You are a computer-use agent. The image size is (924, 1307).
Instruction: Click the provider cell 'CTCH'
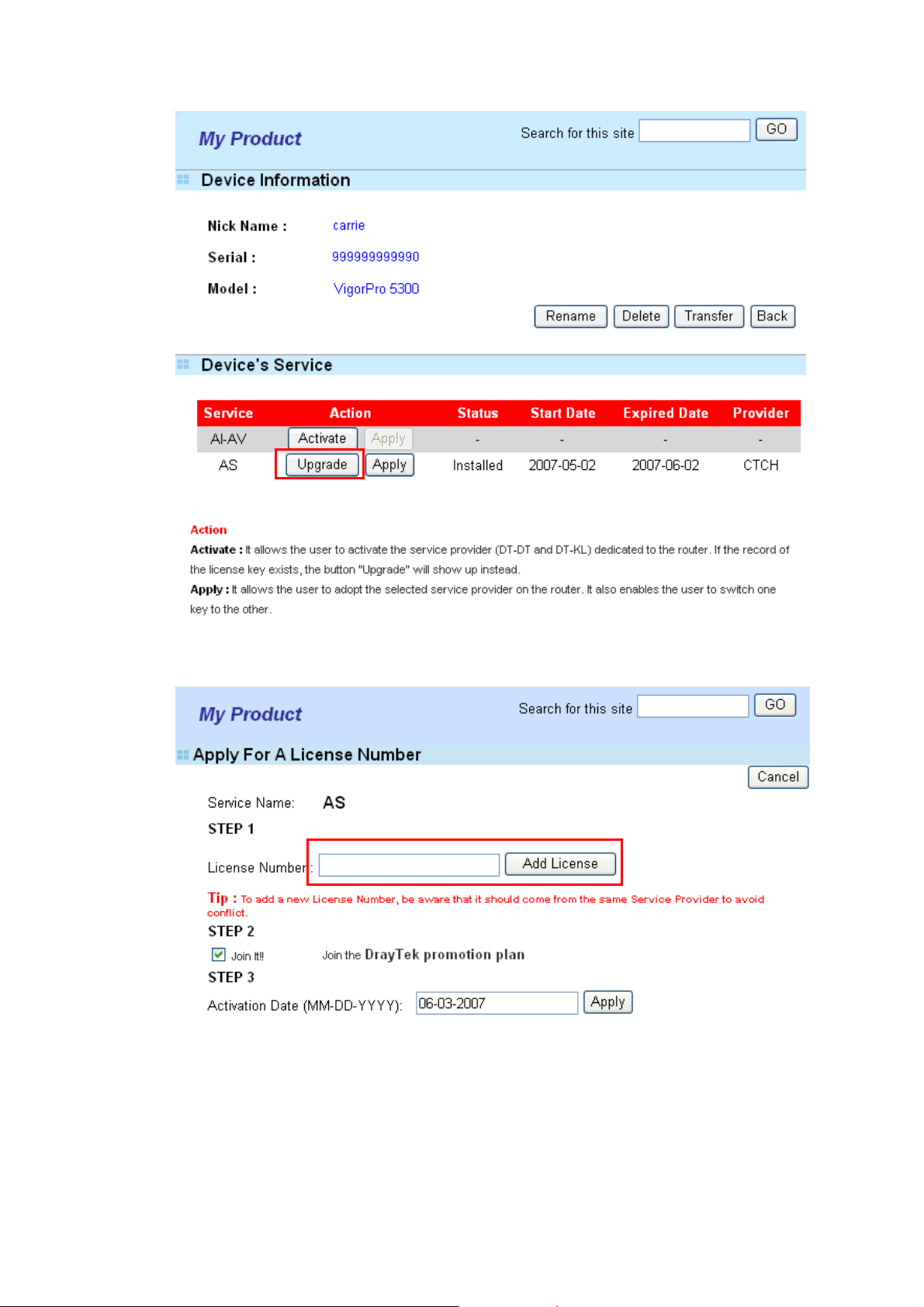point(761,465)
